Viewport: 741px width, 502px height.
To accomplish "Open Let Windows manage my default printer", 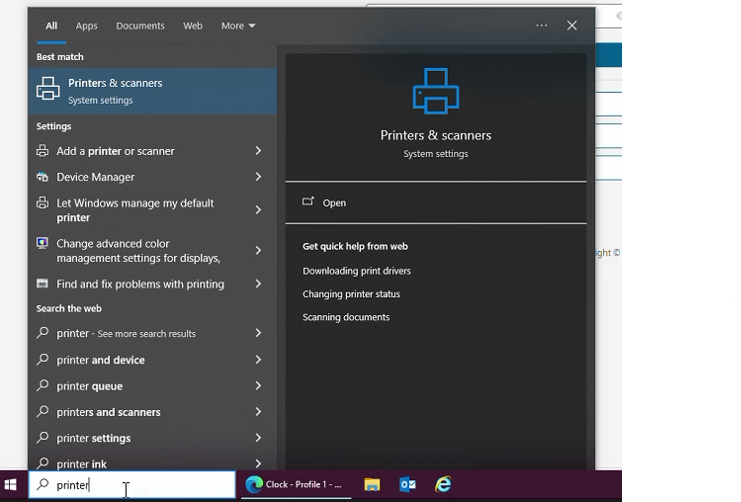I will 135,210.
